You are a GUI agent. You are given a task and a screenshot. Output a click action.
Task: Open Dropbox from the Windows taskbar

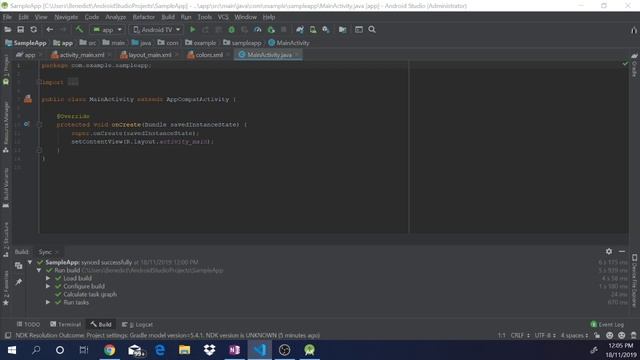click(x=209, y=350)
